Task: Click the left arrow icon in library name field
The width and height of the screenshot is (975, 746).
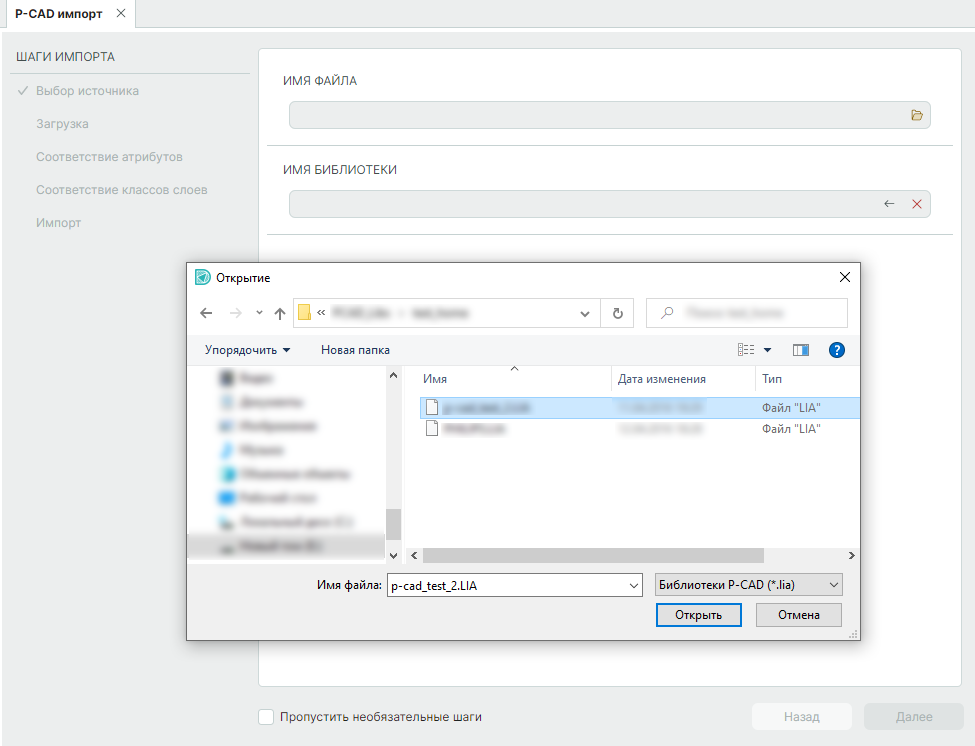Action: point(889,204)
